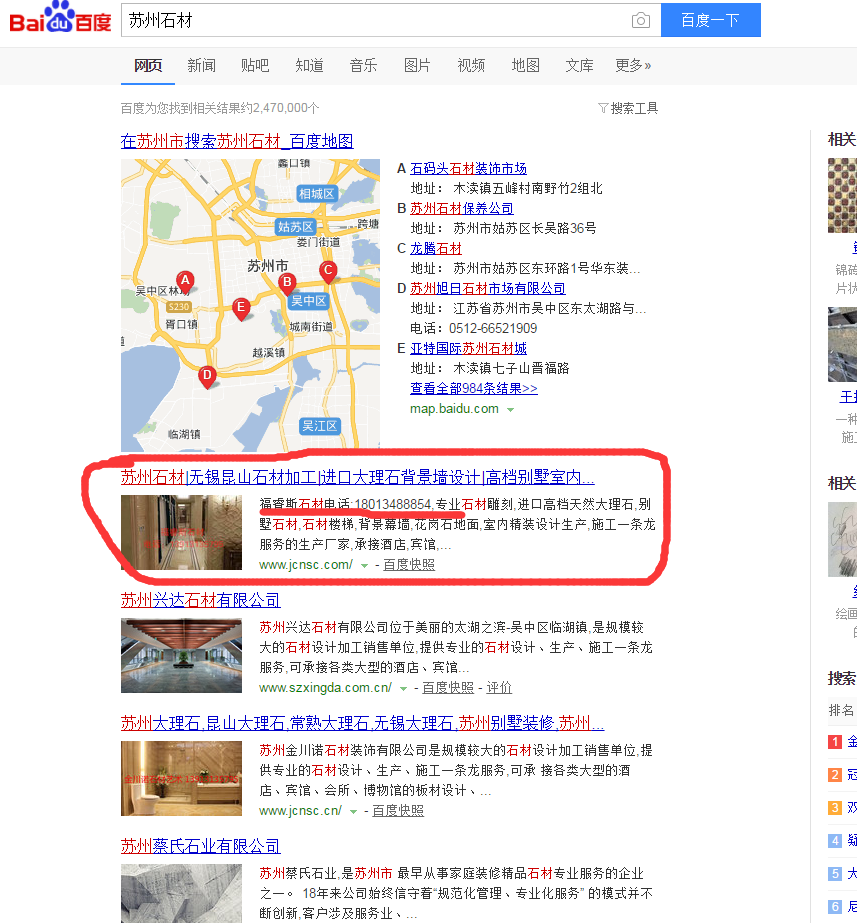857x923 pixels.
Task: Click the rank 1 badge in sidebar
Action: [835, 742]
